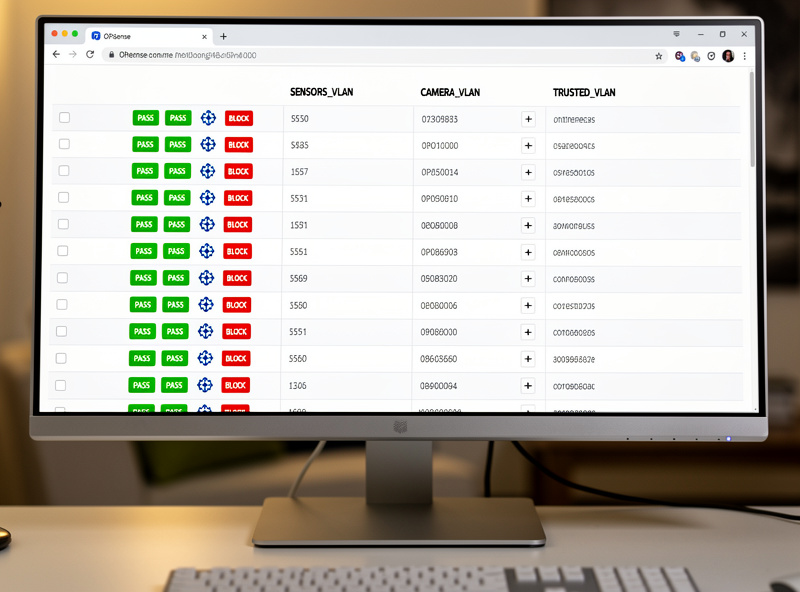Click the move icon in the 0P086903 row
Screen dimensions: 800x592
pyautogui.click(x=206, y=251)
